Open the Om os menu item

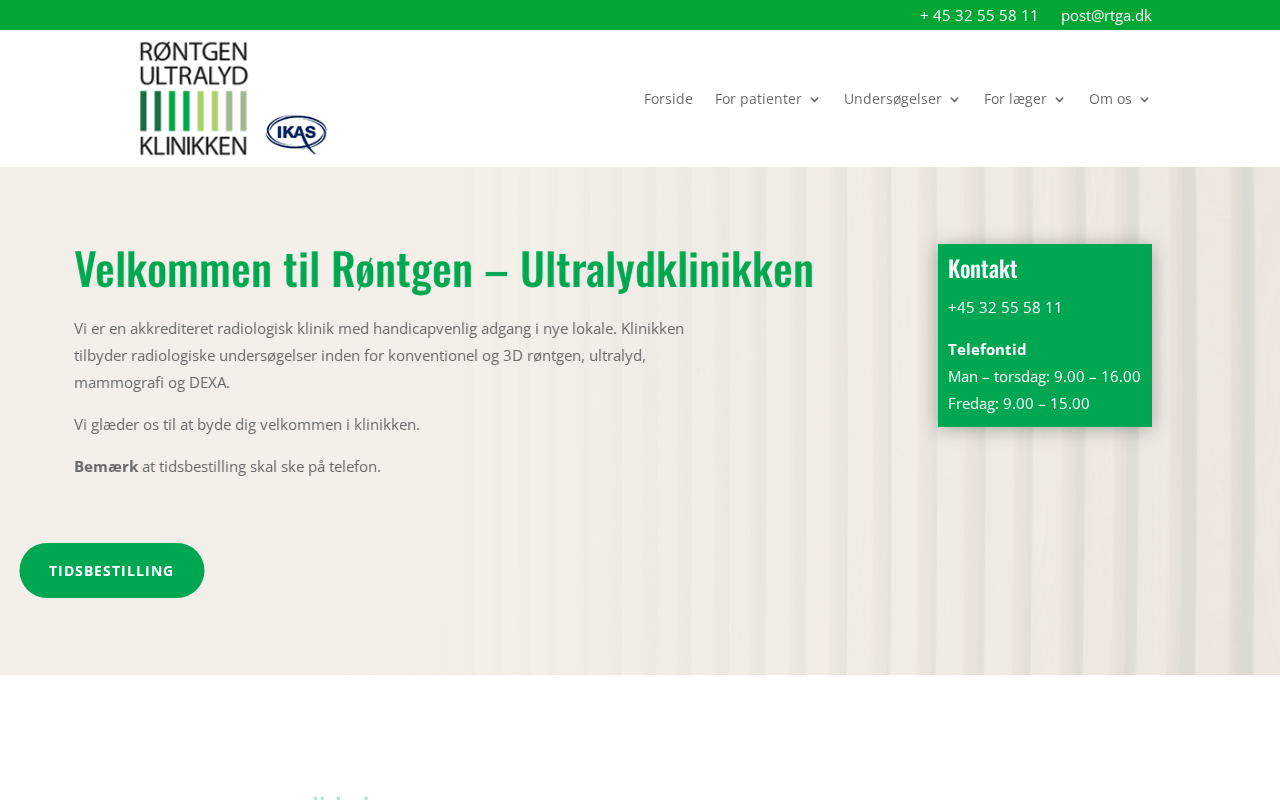[1110, 99]
